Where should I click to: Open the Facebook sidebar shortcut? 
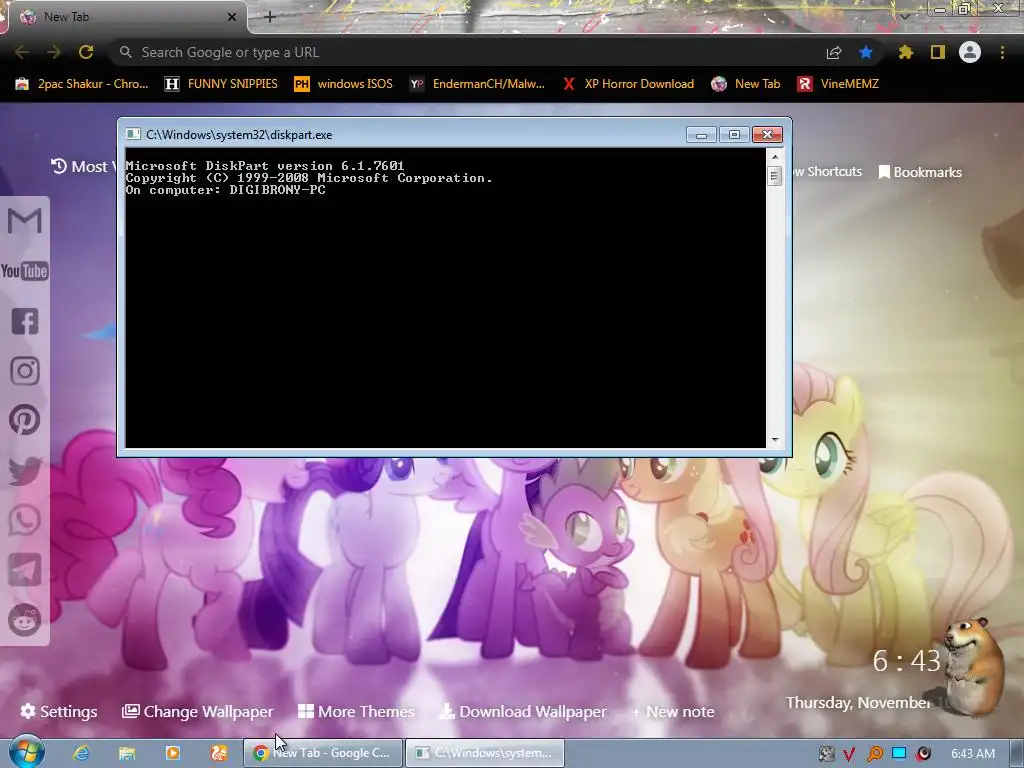[x=25, y=321]
